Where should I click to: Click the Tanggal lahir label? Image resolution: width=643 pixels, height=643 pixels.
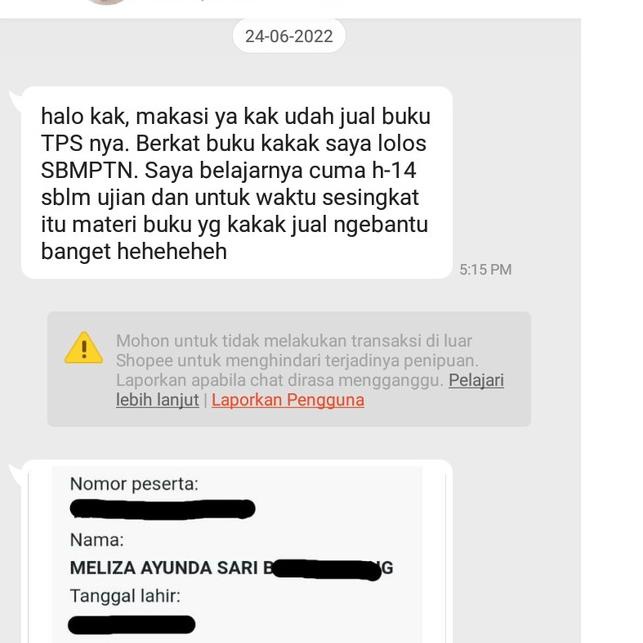pyautogui.click(x=125, y=596)
